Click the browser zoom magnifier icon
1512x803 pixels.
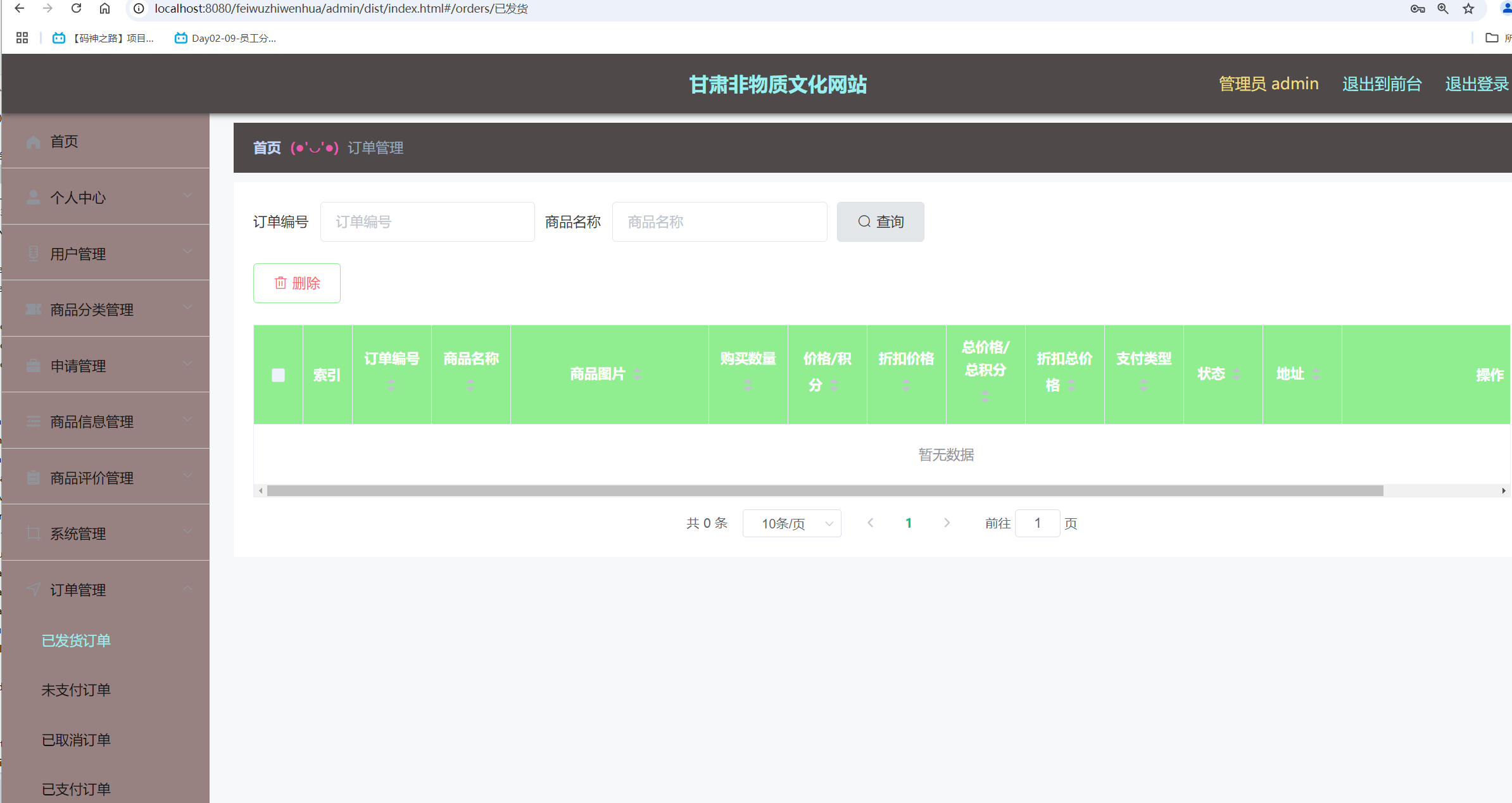point(1442,8)
